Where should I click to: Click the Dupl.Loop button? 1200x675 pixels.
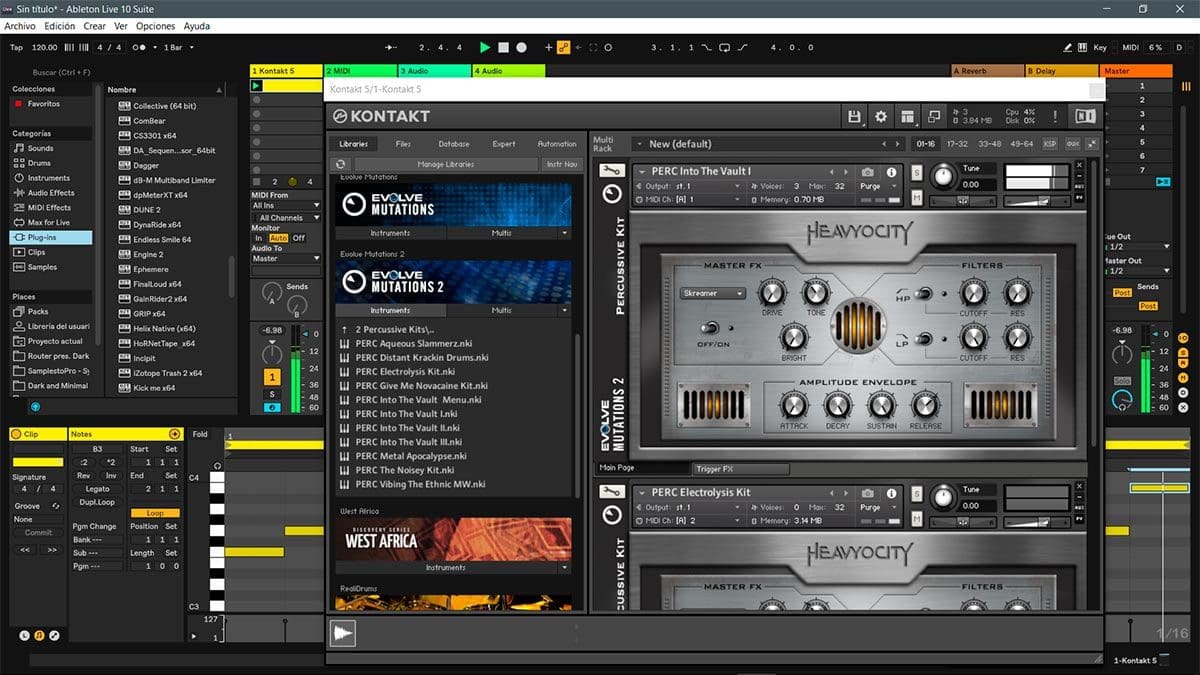tap(98, 502)
